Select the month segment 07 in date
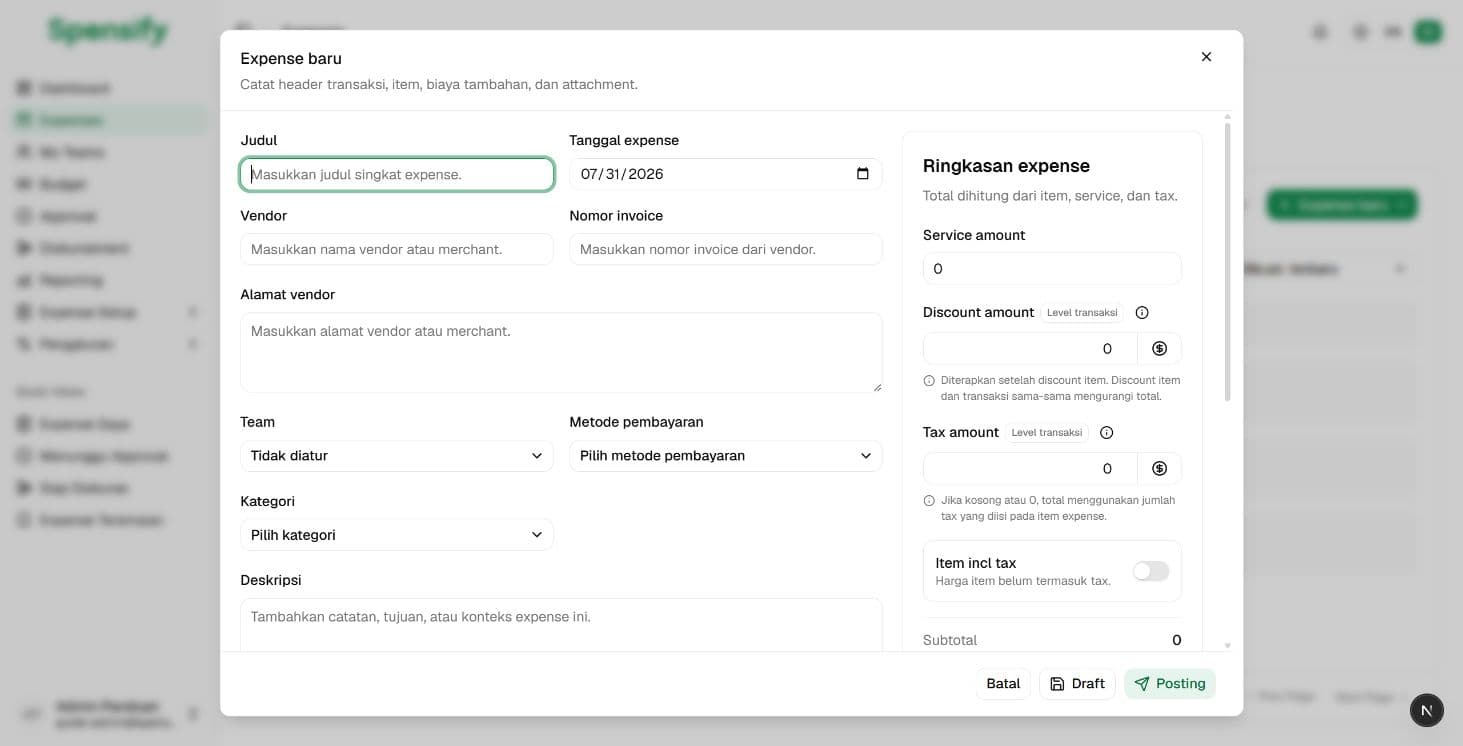 pyautogui.click(x=589, y=174)
